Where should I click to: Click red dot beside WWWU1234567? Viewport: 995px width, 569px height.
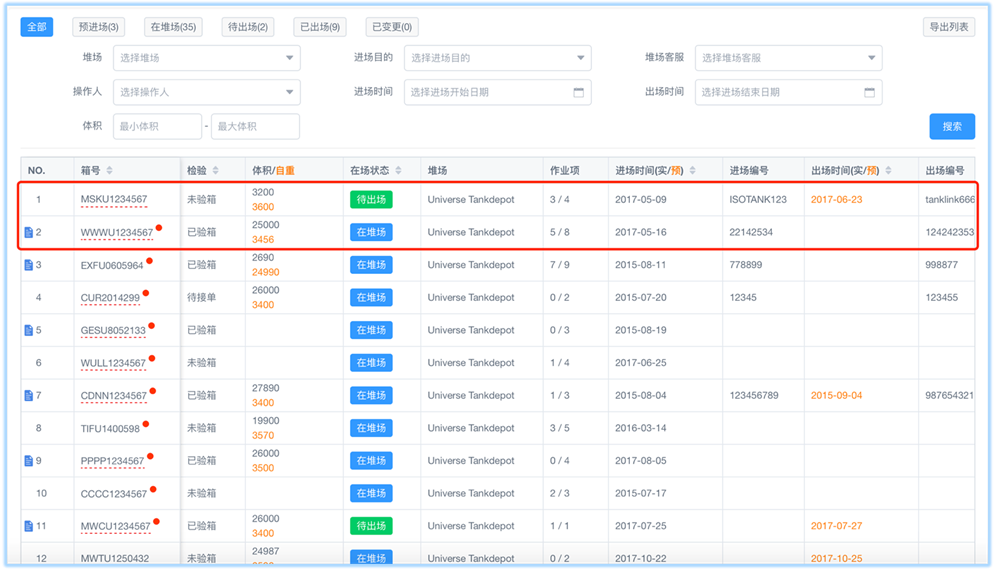click(x=159, y=228)
